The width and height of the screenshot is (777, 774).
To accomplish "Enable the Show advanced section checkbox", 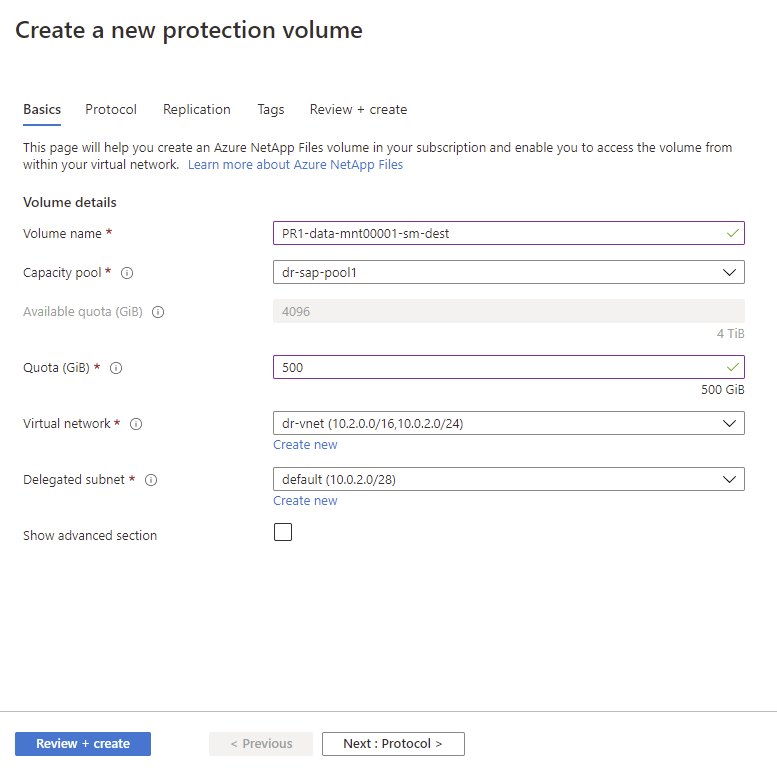I will pos(283,532).
